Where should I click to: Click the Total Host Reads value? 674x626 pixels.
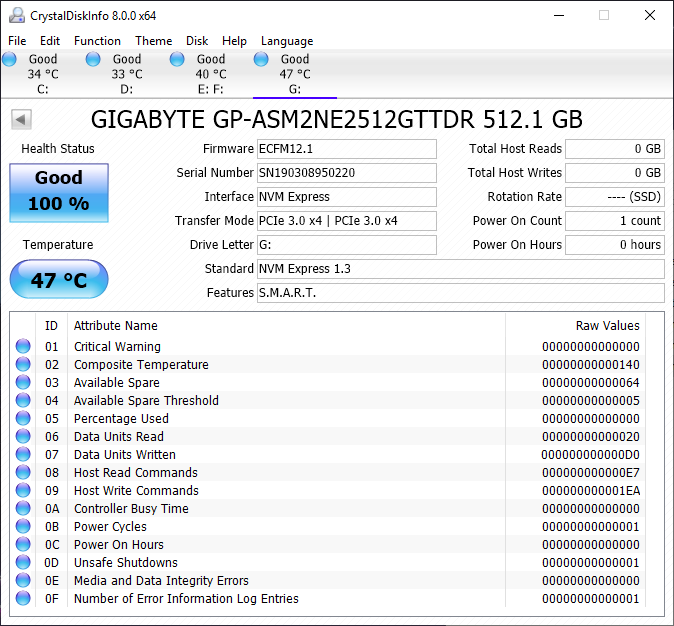pos(615,149)
